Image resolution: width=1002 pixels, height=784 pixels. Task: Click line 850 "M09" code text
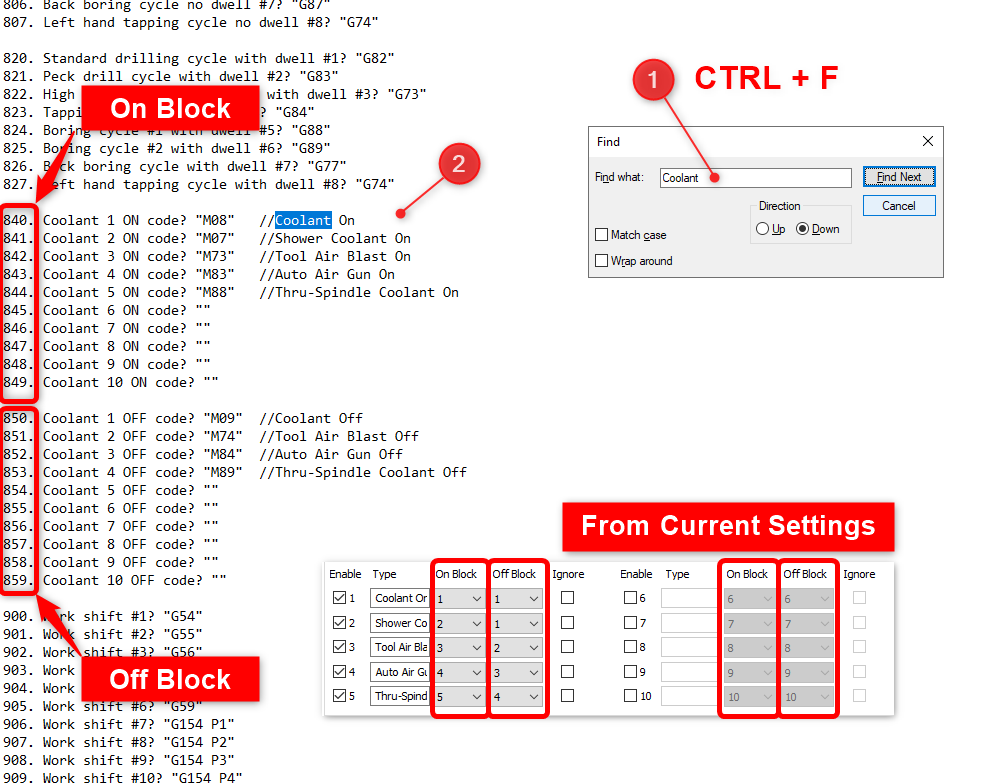[223, 419]
